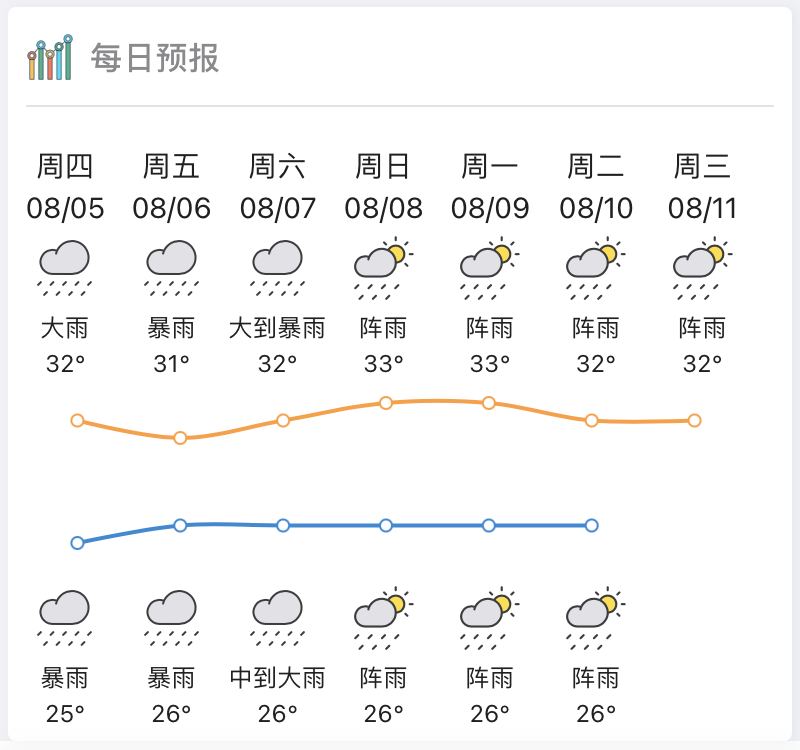Screen dimensions: 800x750
Task: Click the 25° point on the blue low-temperature line
Action: point(77,543)
